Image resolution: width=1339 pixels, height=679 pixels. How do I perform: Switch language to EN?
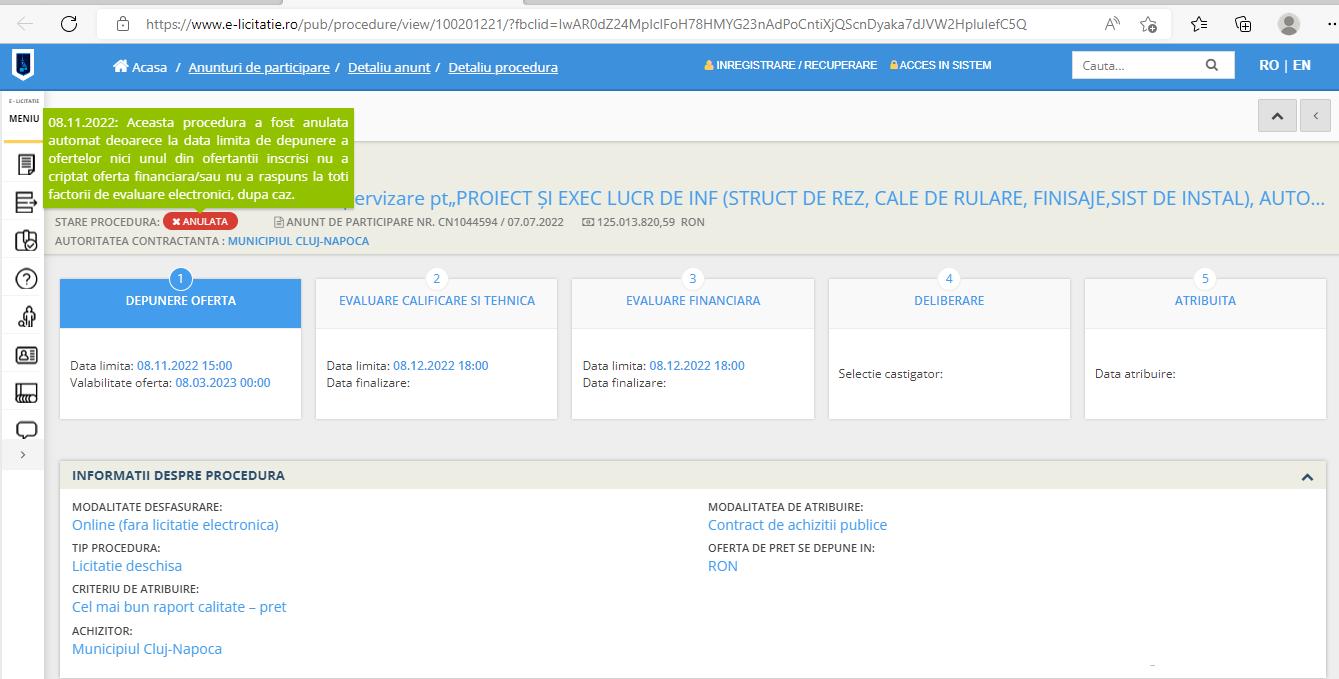[x=1301, y=65]
